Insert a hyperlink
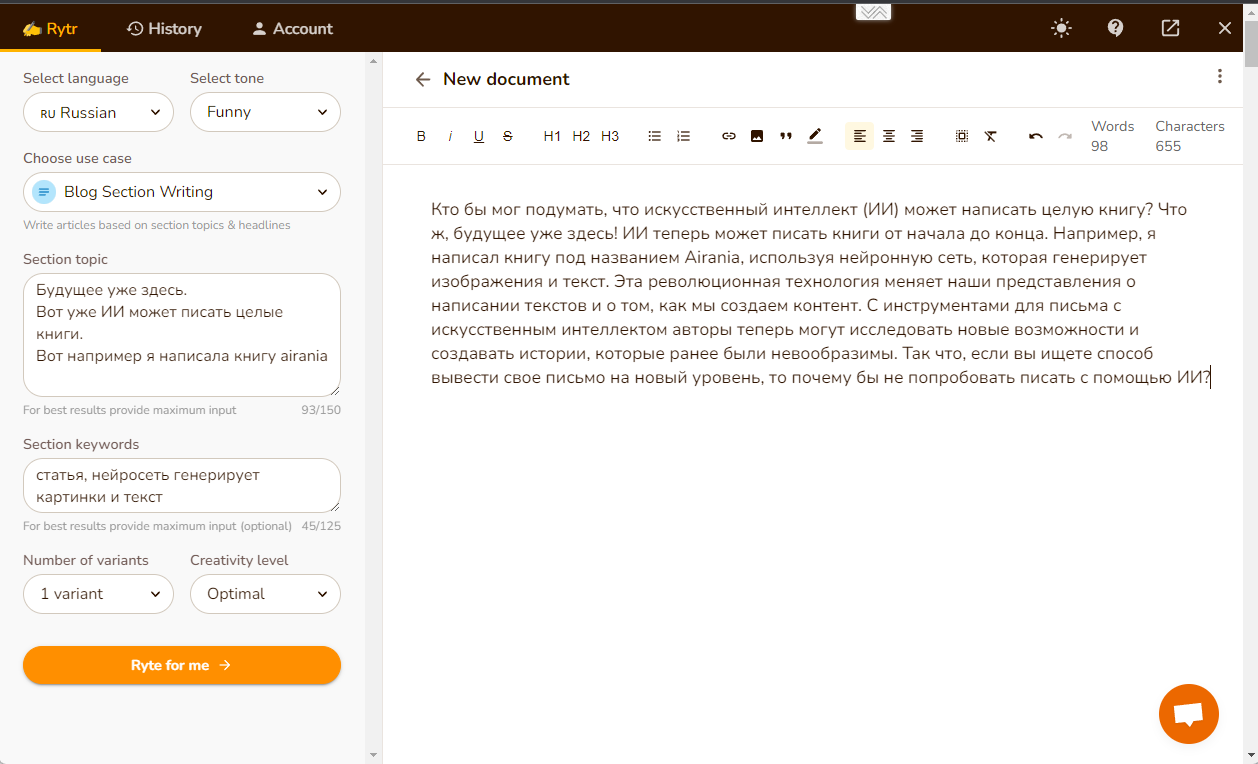 point(729,136)
